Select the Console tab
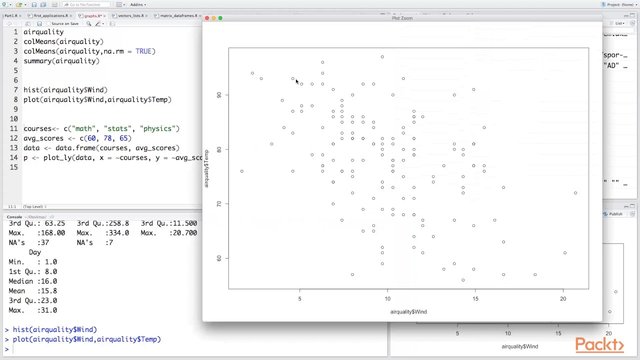This screenshot has width=640, height=360. [14, 217]
